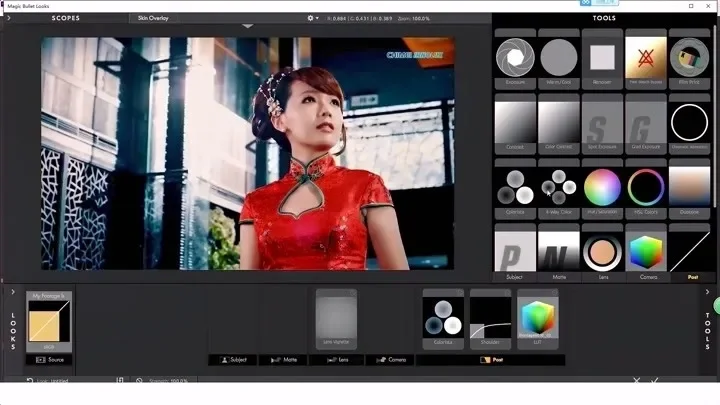Image resolution: width=720 pixels, height=405 pixels.
Task: Switch to Camera tab in Tools panel
Action: [648, 277]
